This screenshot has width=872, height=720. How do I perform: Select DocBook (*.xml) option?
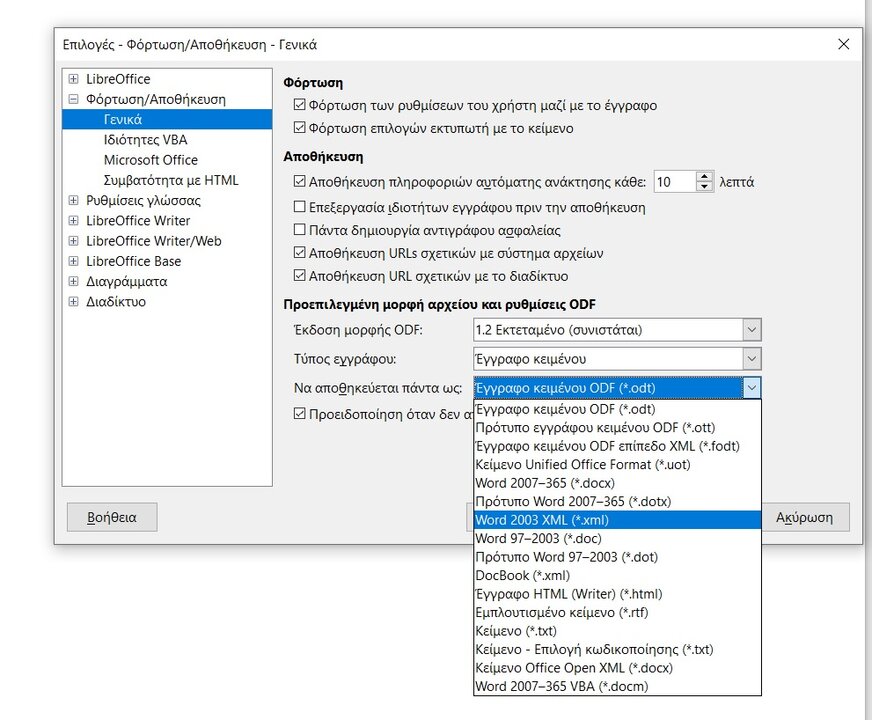(x=617, y=575)
